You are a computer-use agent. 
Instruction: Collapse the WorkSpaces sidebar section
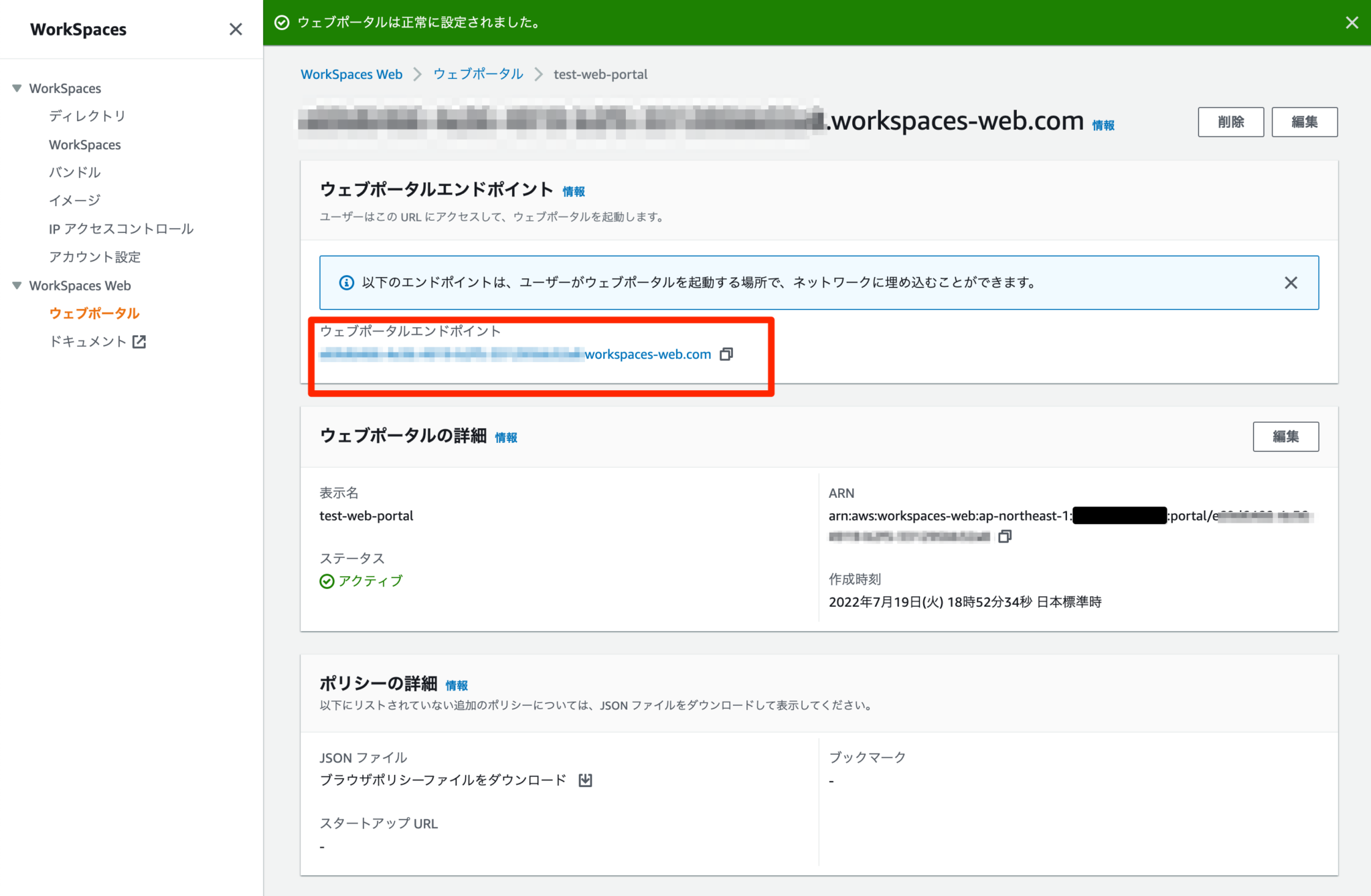point(17,88)
